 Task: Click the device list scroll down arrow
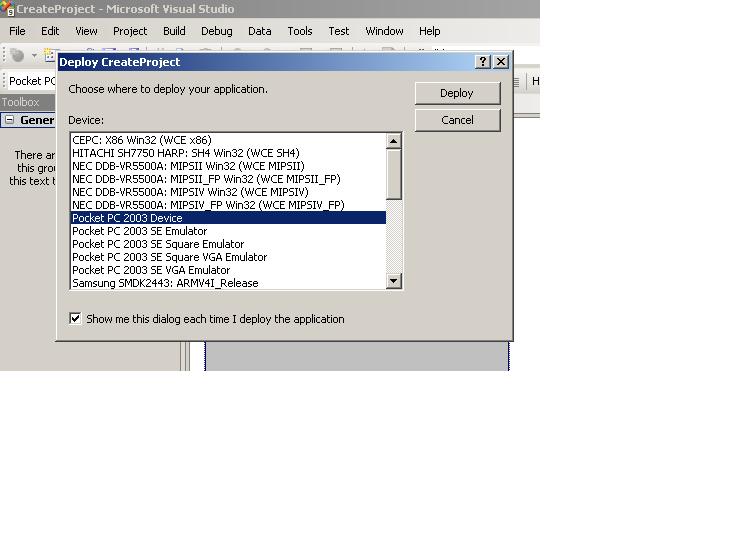tap(394, 281)
